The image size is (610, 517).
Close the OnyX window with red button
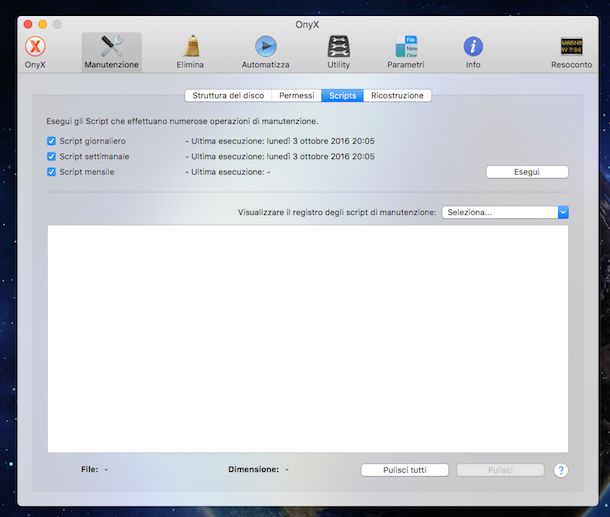[28, 25]
